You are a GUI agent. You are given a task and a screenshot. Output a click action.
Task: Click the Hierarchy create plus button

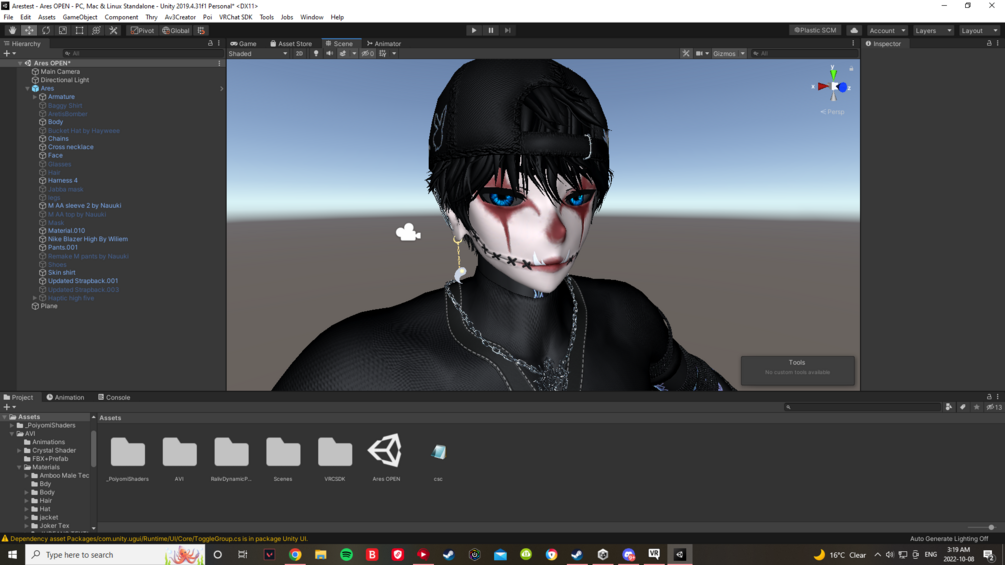pos(7,53)
